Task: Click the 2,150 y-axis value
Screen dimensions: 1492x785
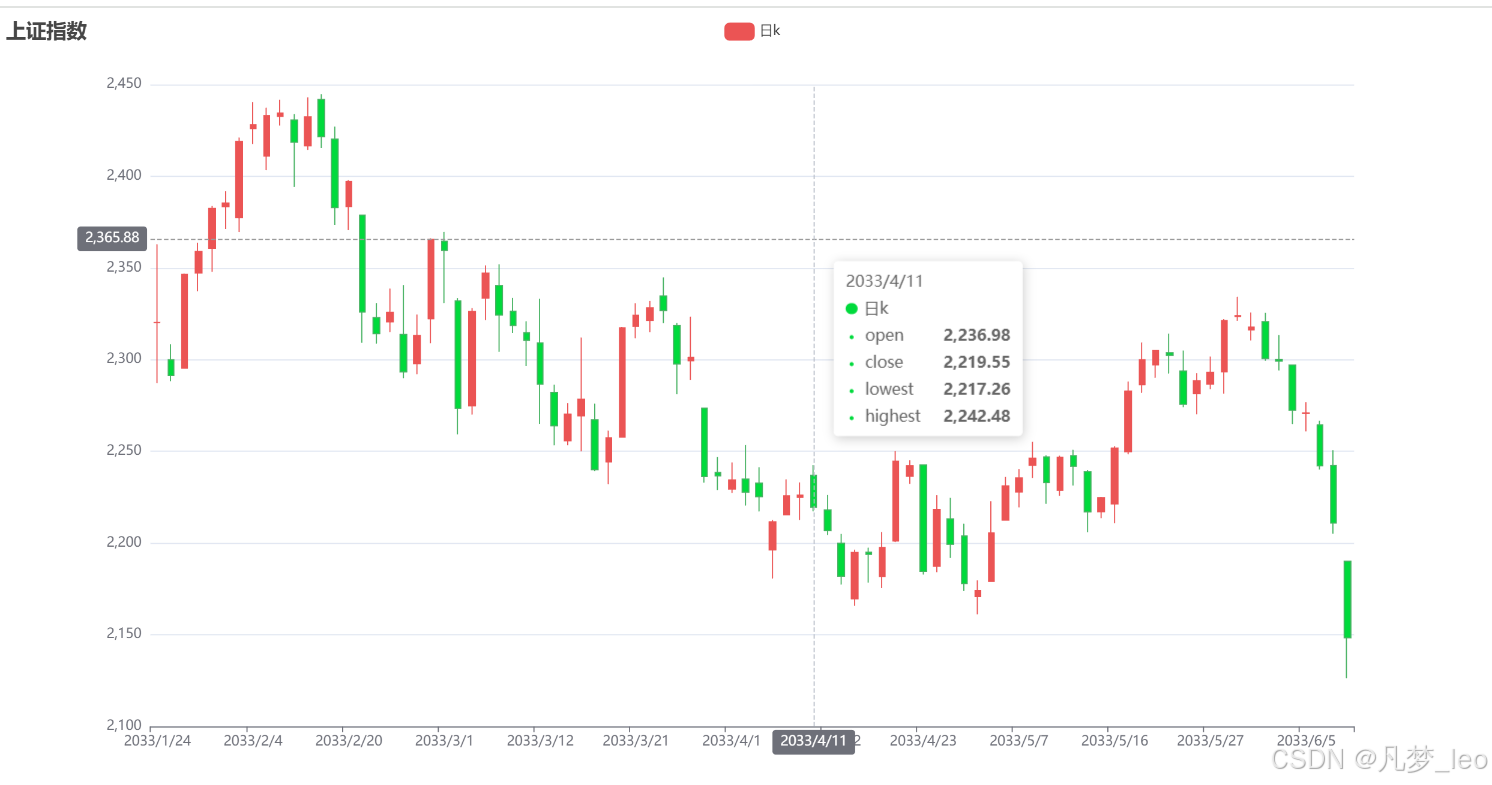Action: pyautogui.click(x=123, y=634)
